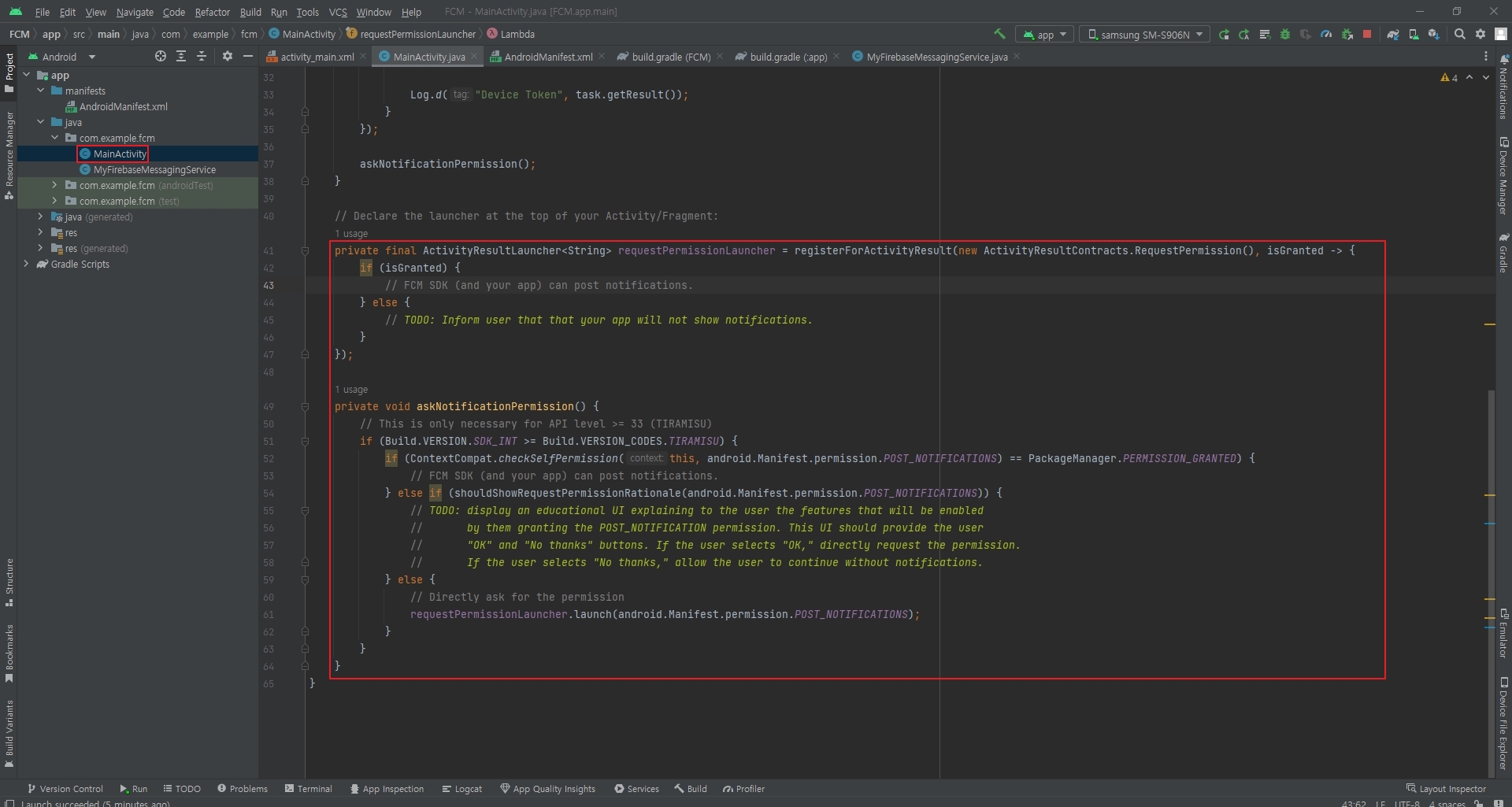The height and width of the screenshot is (807, 1512).
Task: Fold requestPermissionLauncher lambda at line 41
Action: [305, 251]
